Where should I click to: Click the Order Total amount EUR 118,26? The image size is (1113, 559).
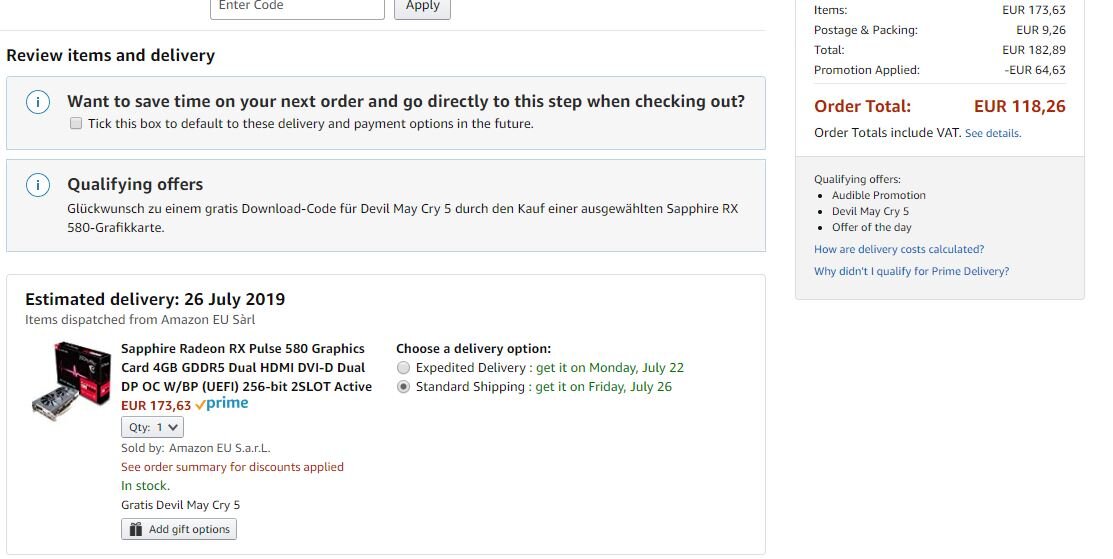pyautogui.click(x=1019, y=106)
